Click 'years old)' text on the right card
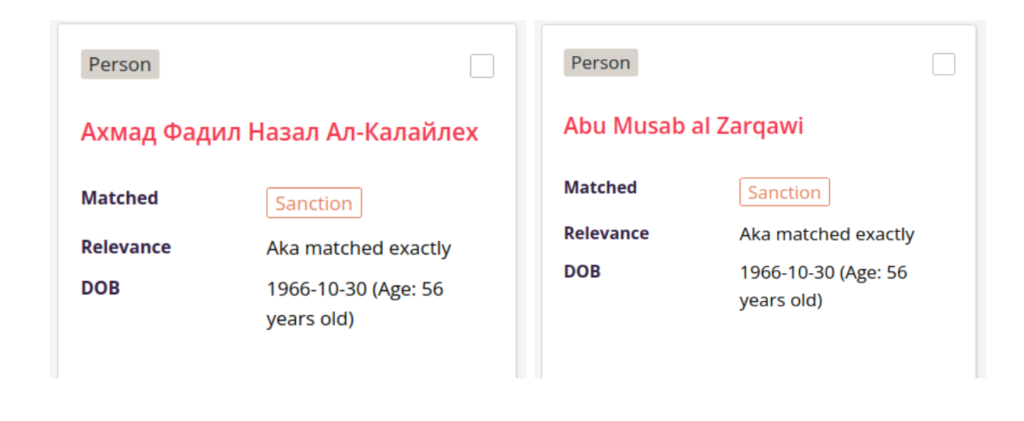Screen dimensions: 1024x421 click(x=781, y=300)
